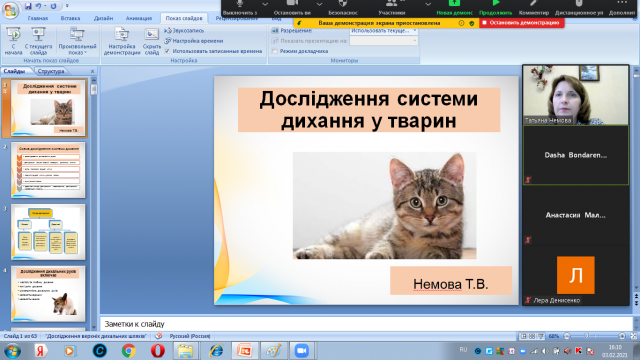Image resolution: width=640 pixels, height=360 pixels.
Task: Click Остановить демонстрацию red button
Action: (521, 23)
